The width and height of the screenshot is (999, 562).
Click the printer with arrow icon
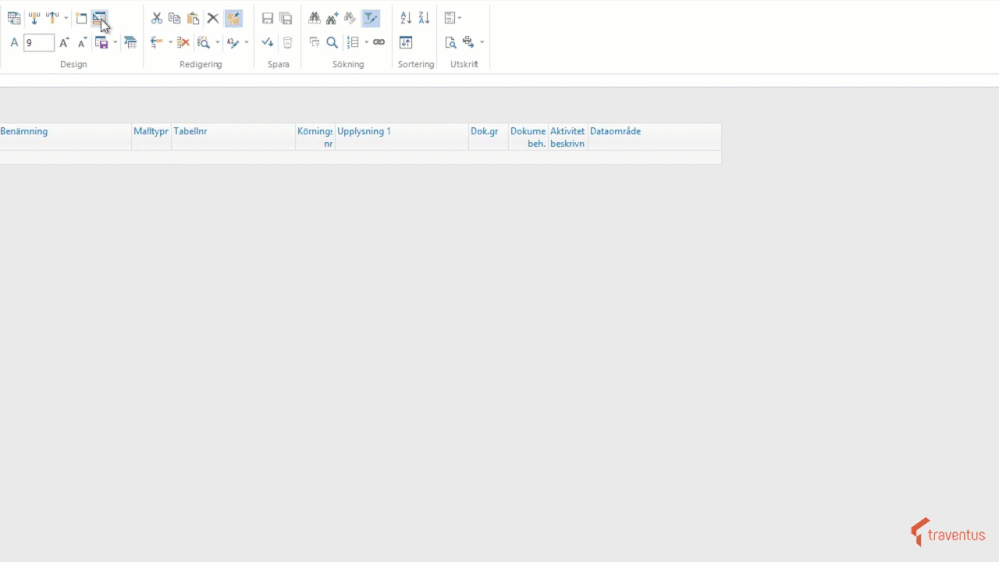point(469,43)
